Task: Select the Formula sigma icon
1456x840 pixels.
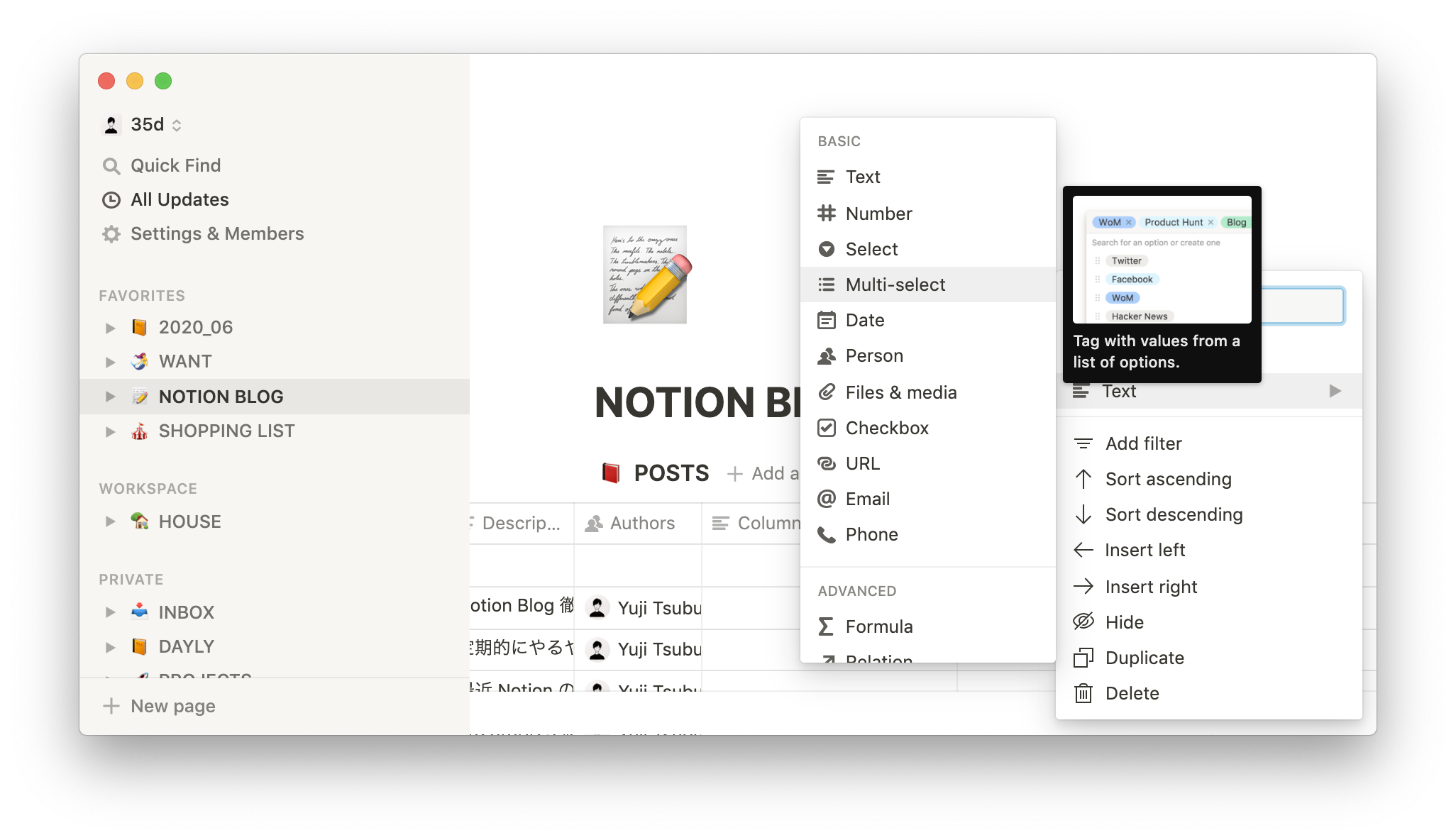Action: (x=826, y=626)
